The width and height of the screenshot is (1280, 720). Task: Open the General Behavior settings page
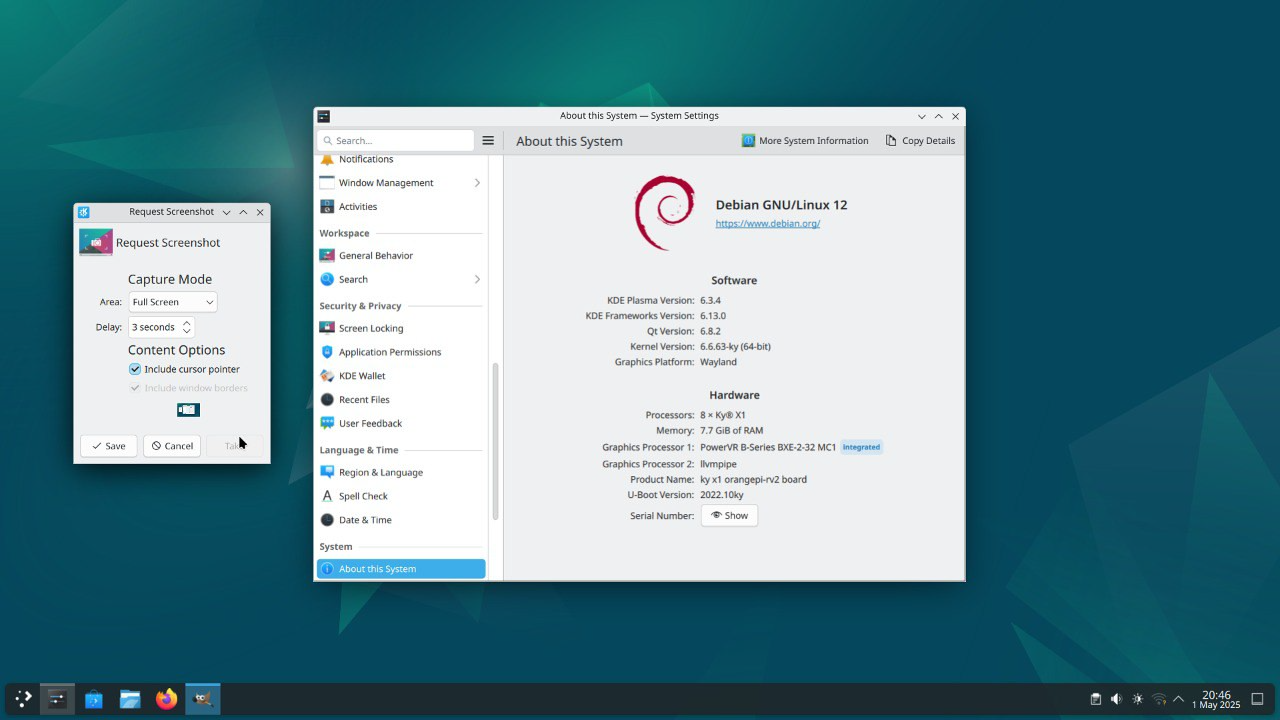pyautogui.click(x=401, y=256)
